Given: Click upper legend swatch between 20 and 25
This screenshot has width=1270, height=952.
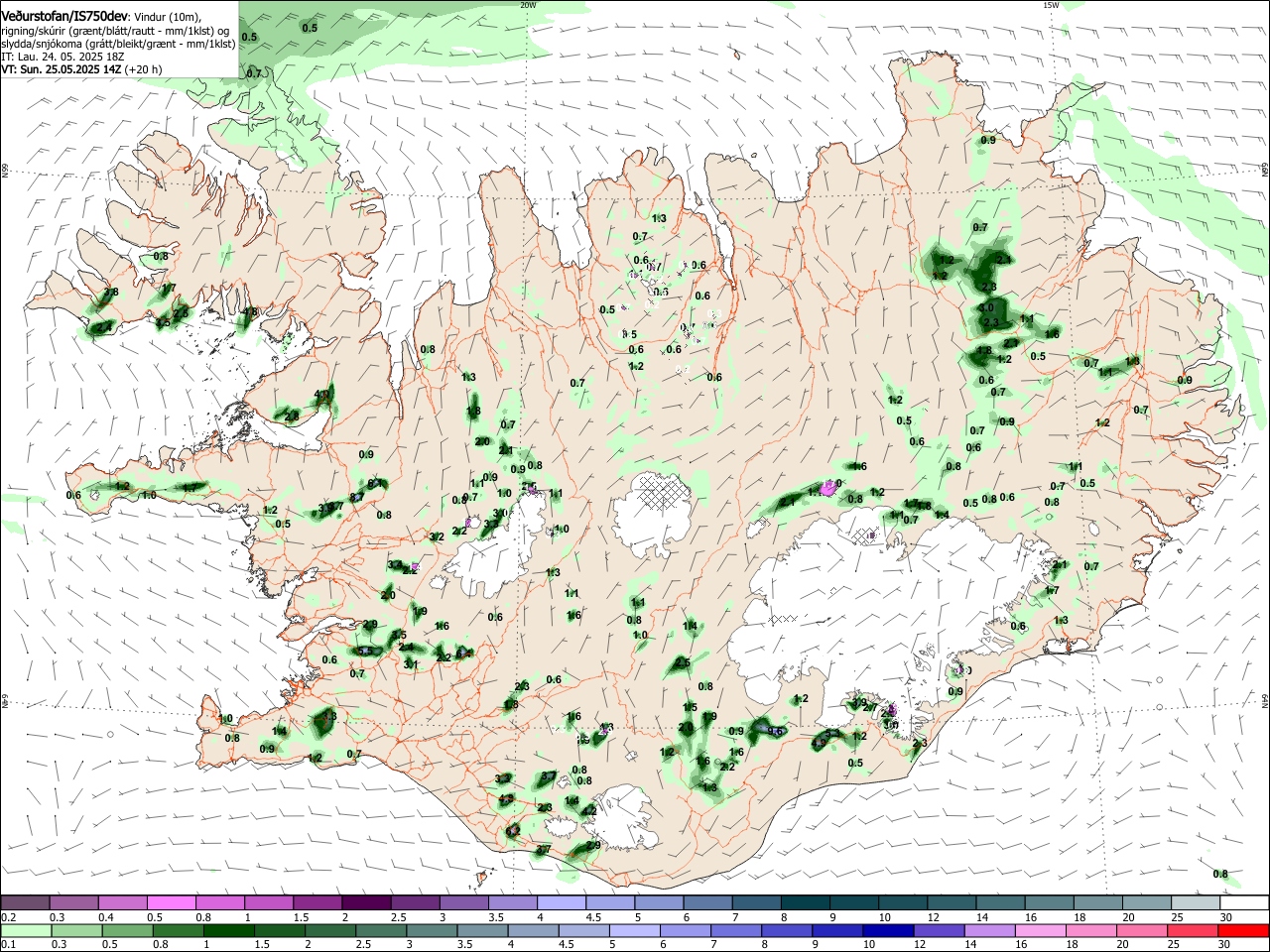Looking at the screenshot, I should [1147, 902].
